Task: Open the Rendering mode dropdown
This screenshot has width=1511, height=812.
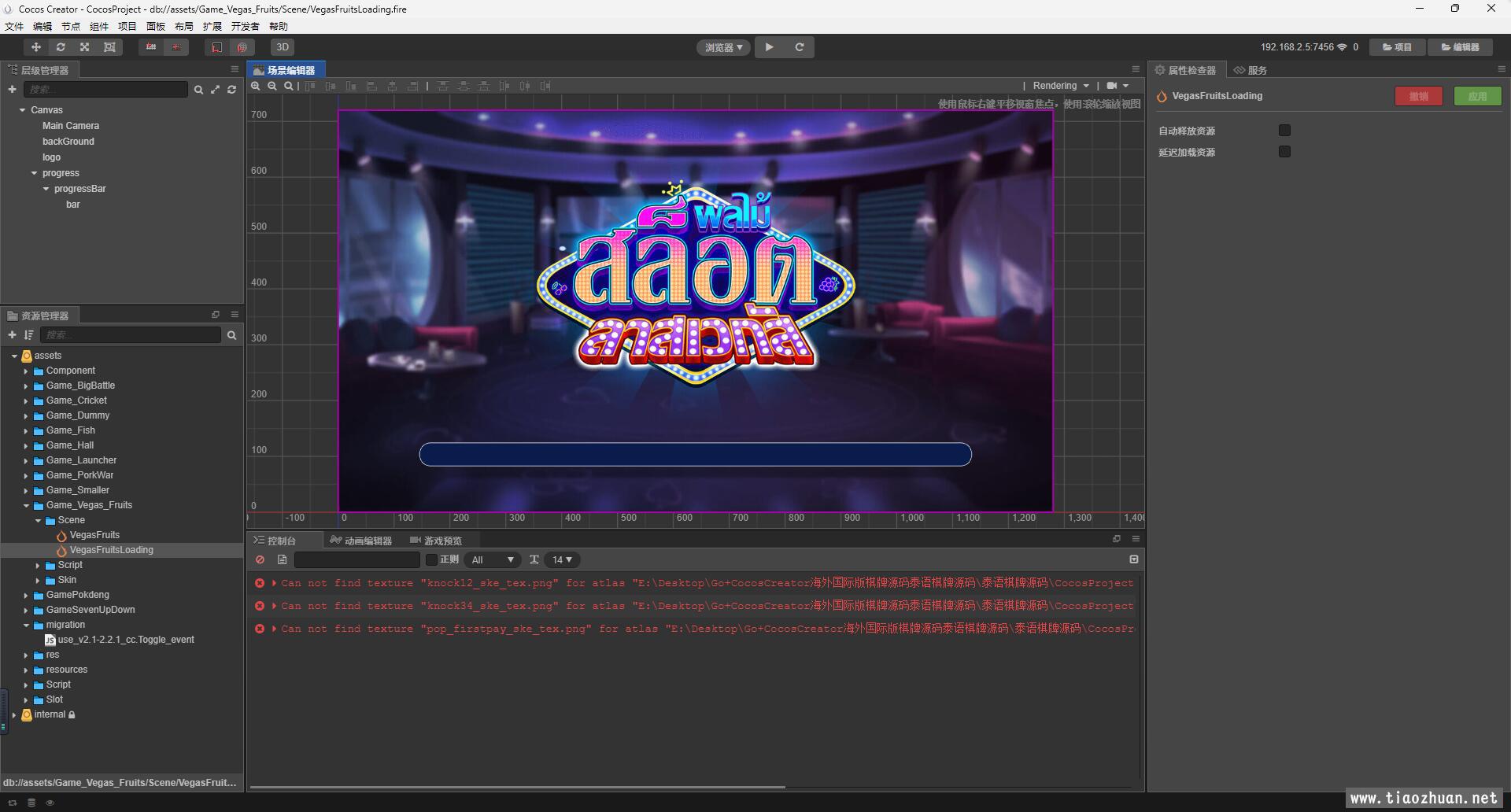Action: 1061,86
